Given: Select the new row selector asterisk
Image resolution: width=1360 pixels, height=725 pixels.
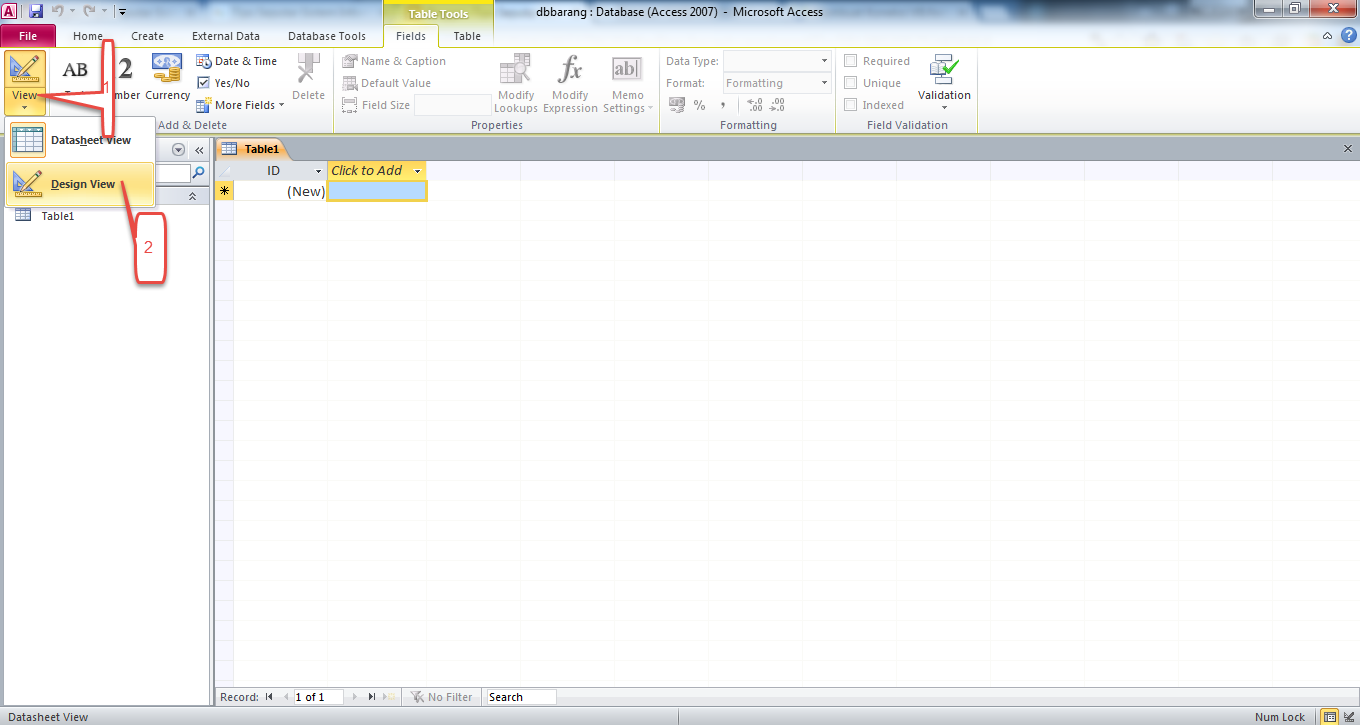Looking at the screenshot, I should (x=224, y=190).
